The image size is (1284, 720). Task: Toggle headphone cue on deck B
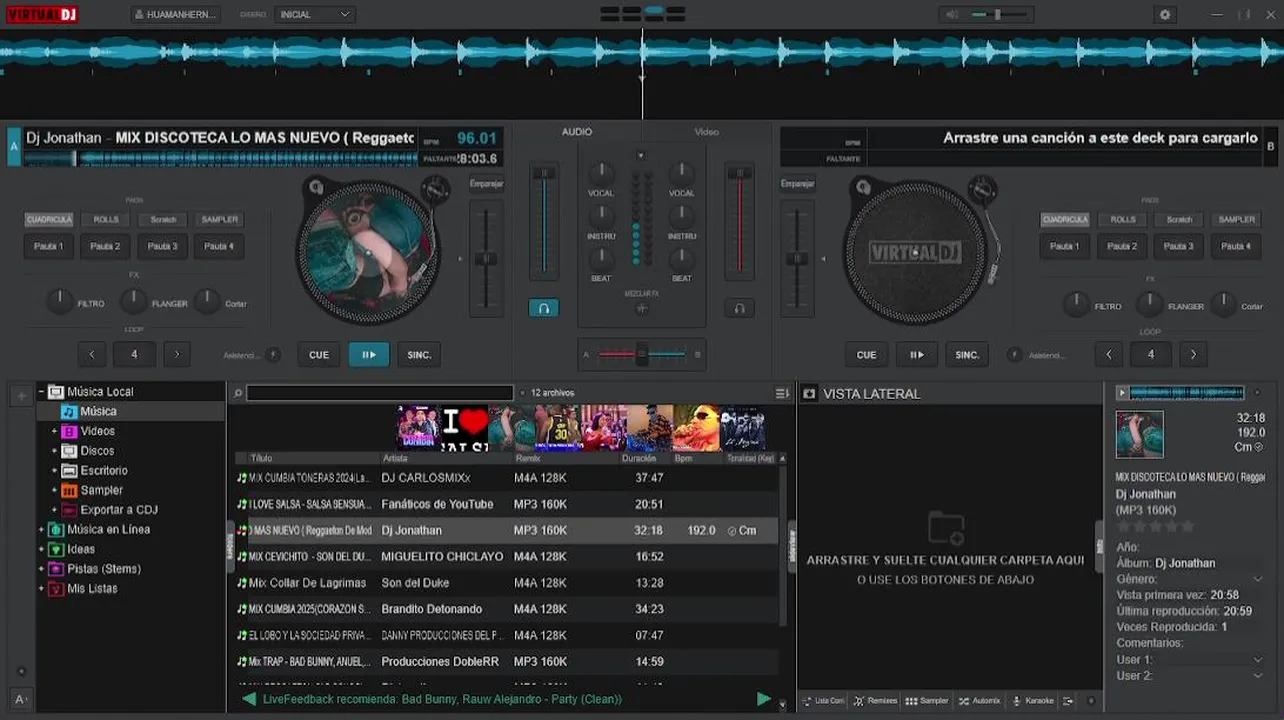(740, 308)
